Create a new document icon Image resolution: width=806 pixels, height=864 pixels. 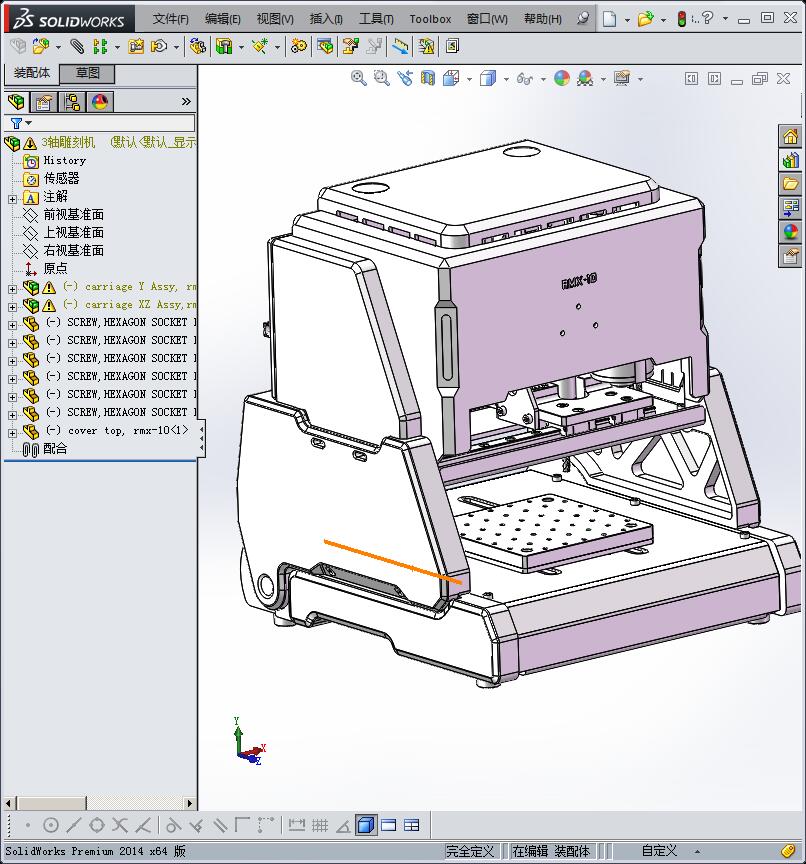pyautogui.click(x=609, y=19)
